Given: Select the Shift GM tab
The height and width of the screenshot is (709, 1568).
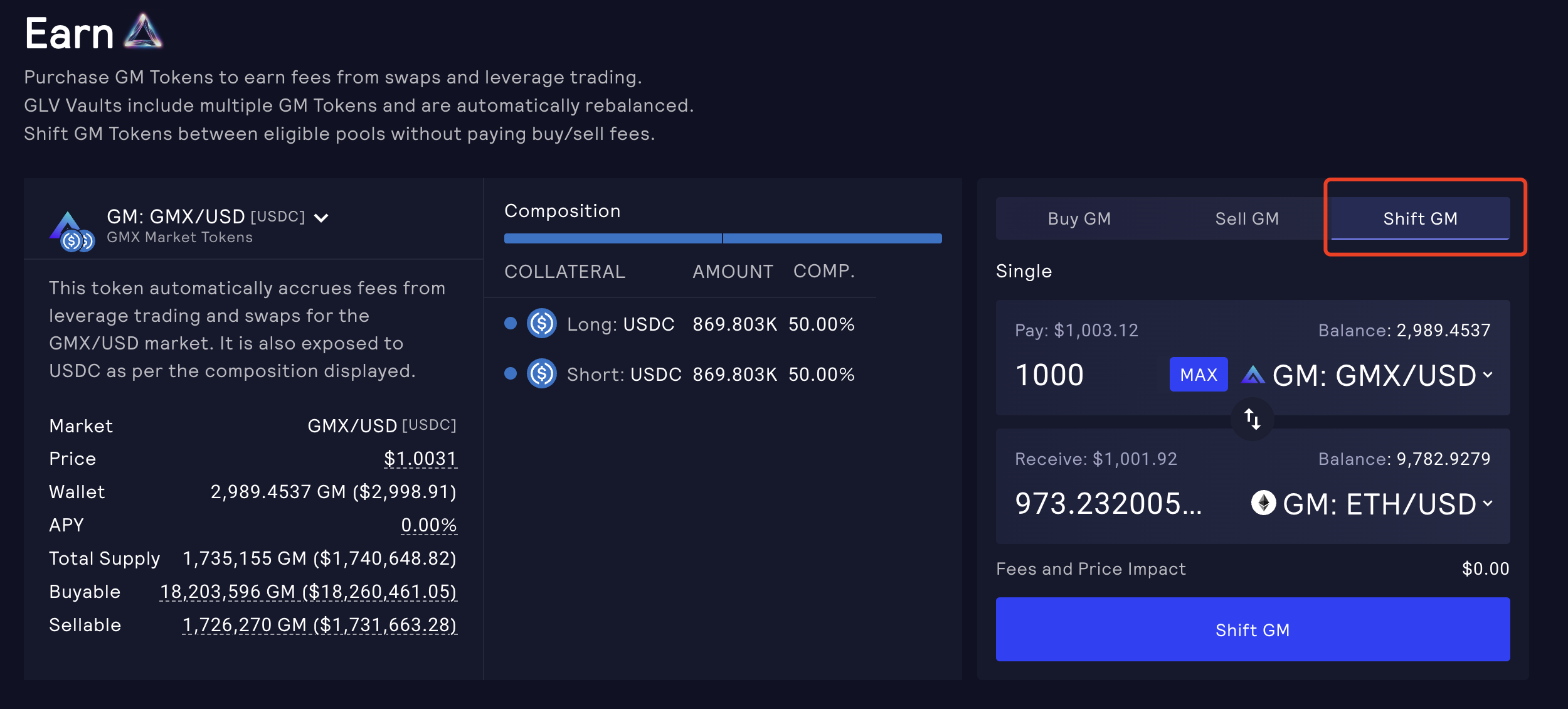Looking at the screenshot, I should point(1420,218).
